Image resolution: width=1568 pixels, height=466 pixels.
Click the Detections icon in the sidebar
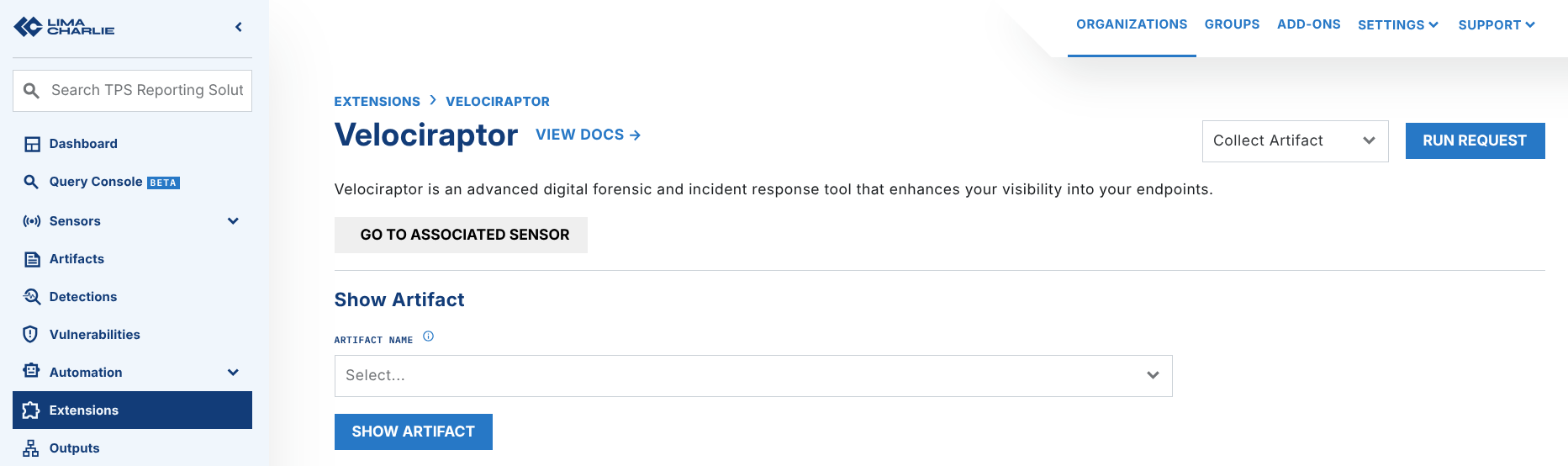32,297
